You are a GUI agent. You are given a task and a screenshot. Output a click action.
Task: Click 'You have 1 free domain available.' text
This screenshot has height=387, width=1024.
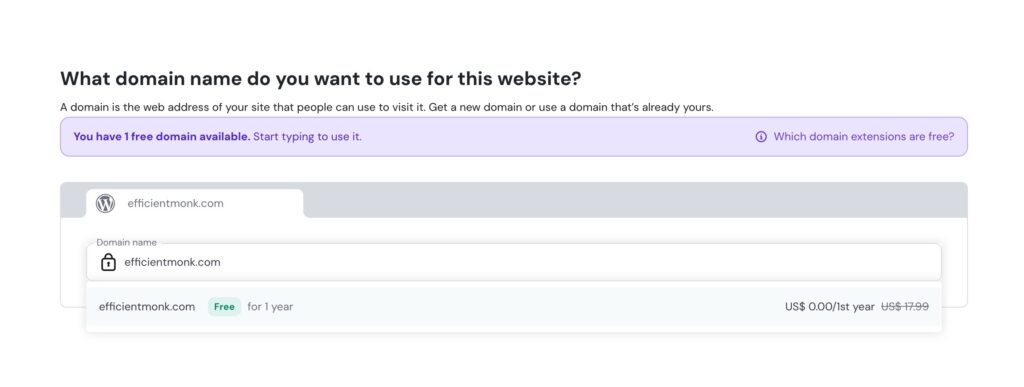(x=161, y=137)
